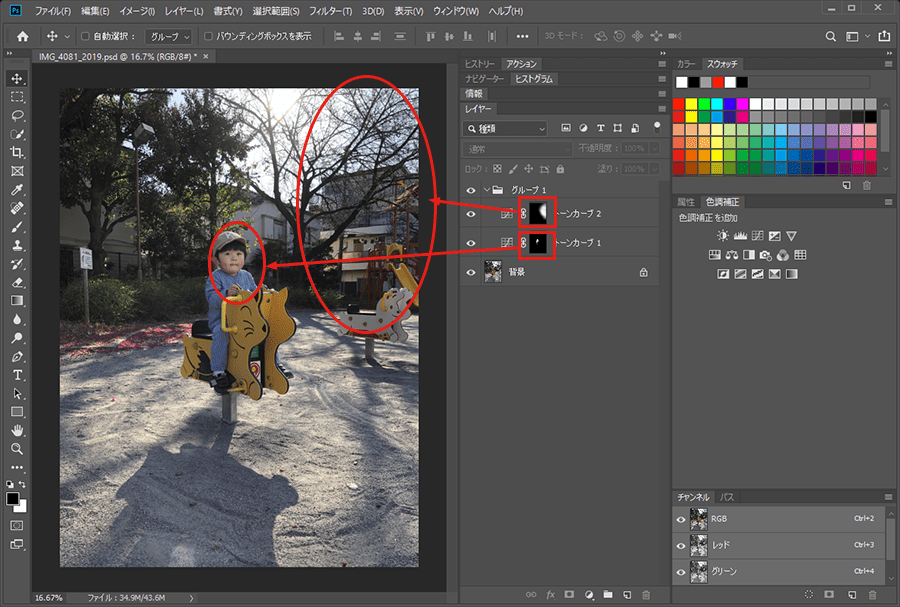
Task: Select the トーンカーブ 2 layer mask thumbnail
Action: pyautogui.click(x=538, y=213)
